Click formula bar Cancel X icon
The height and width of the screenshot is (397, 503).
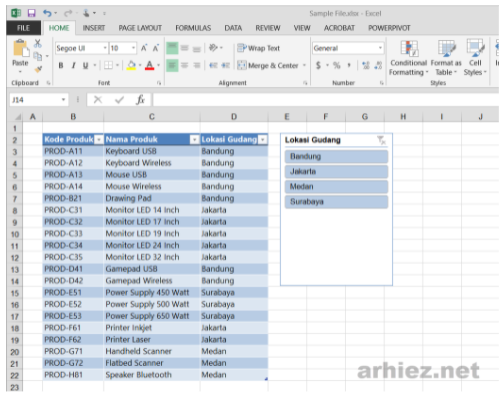[98, 100]
